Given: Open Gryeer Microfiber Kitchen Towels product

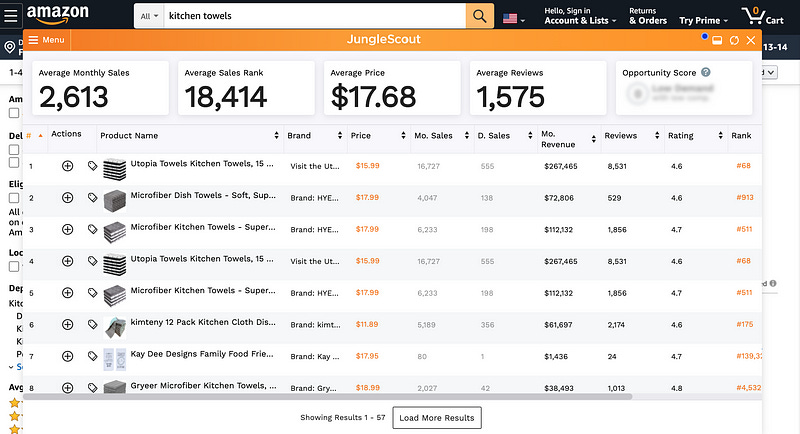Looking at the screenshot, I should [203, 386].
